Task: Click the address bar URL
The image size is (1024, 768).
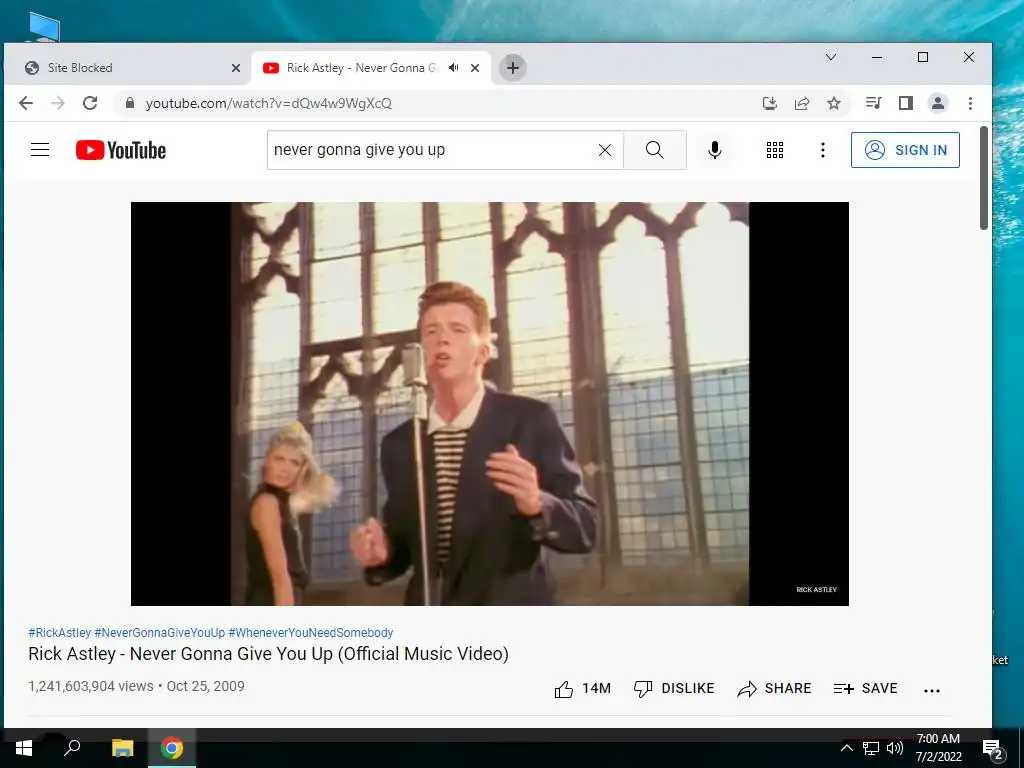Action: click(268, 103)
